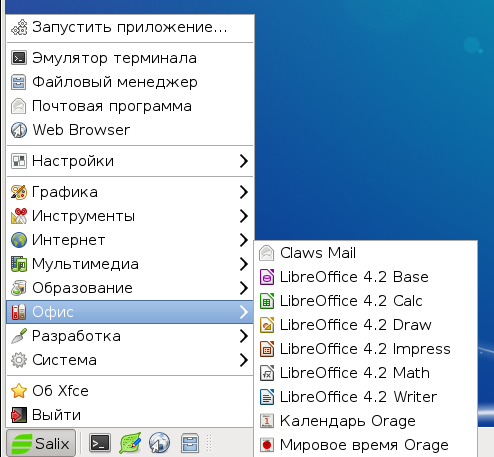Launch LibreOffice 4.2 Calc spreadsheet icon
Screen dimensions: 494x457
[267, 301]
